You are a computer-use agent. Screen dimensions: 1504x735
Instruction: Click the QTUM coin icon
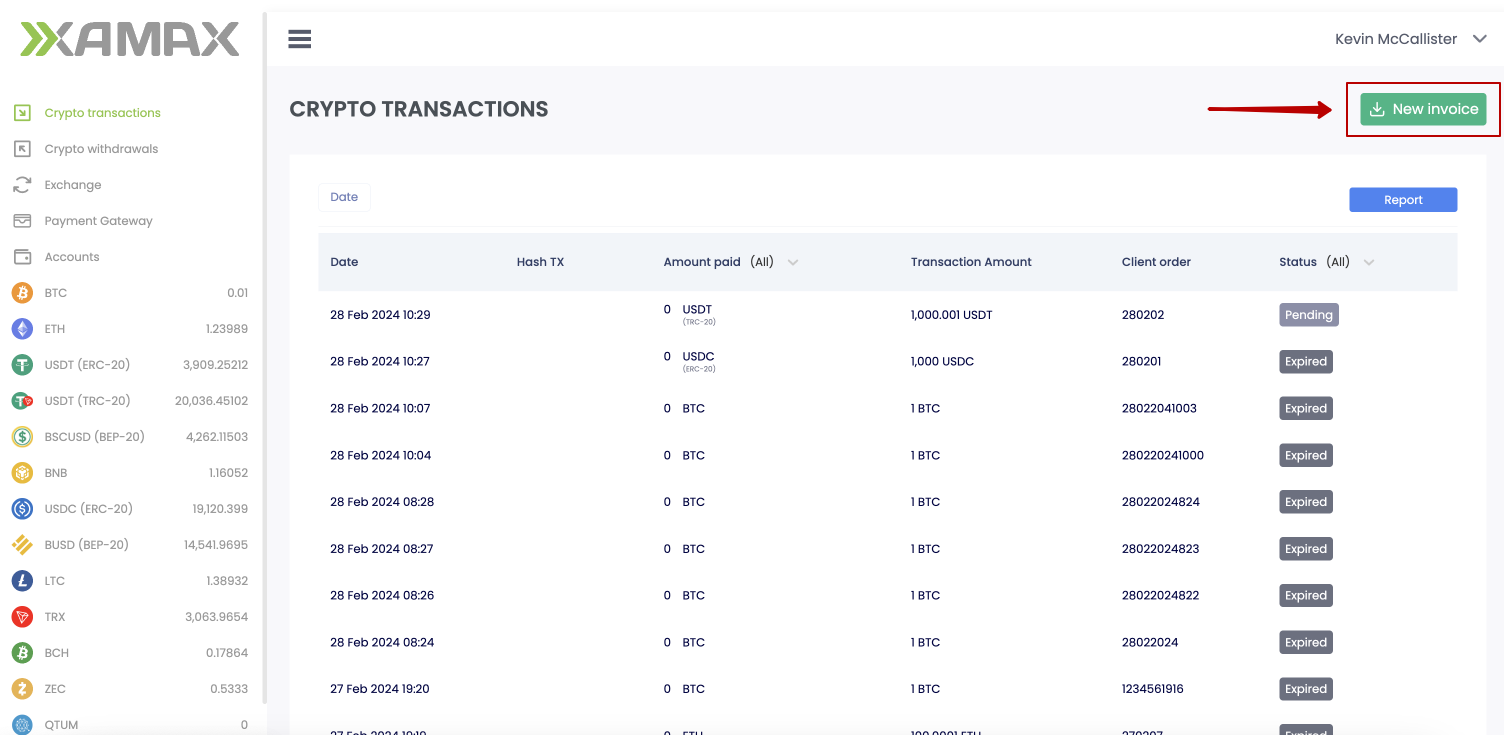(22, 725)
